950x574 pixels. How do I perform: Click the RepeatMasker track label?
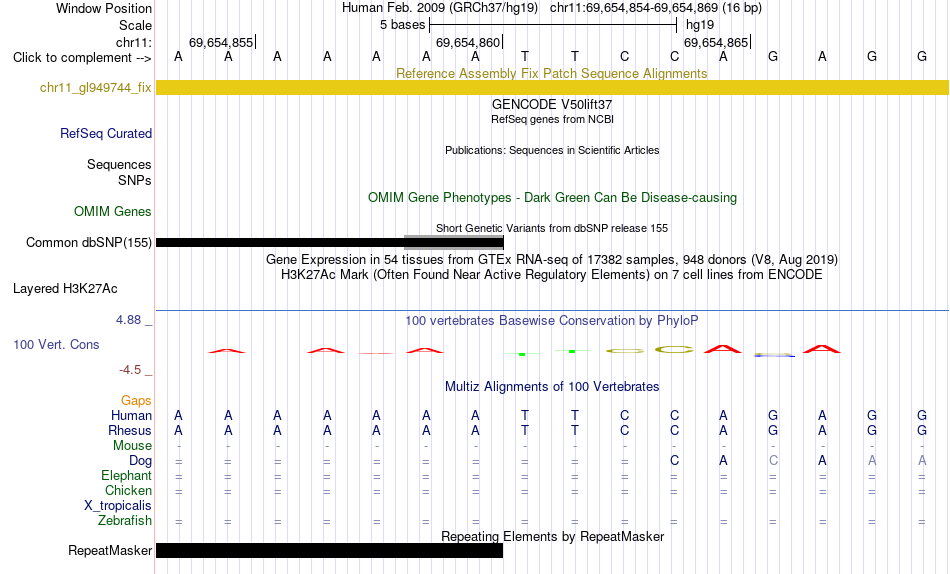coord(110,550)
